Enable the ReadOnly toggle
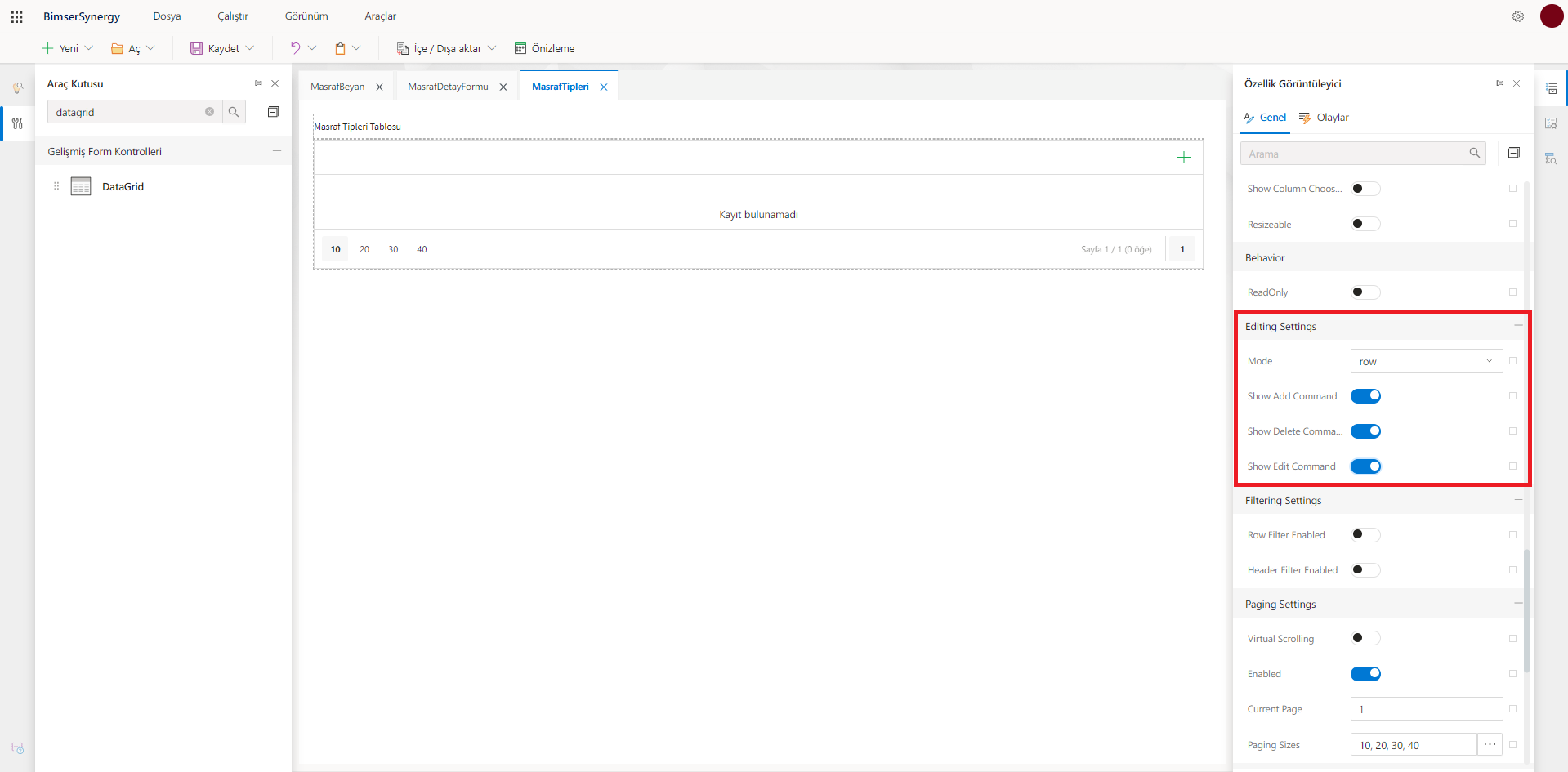This screenshot has height=772, width=1568. [1365, 292]
